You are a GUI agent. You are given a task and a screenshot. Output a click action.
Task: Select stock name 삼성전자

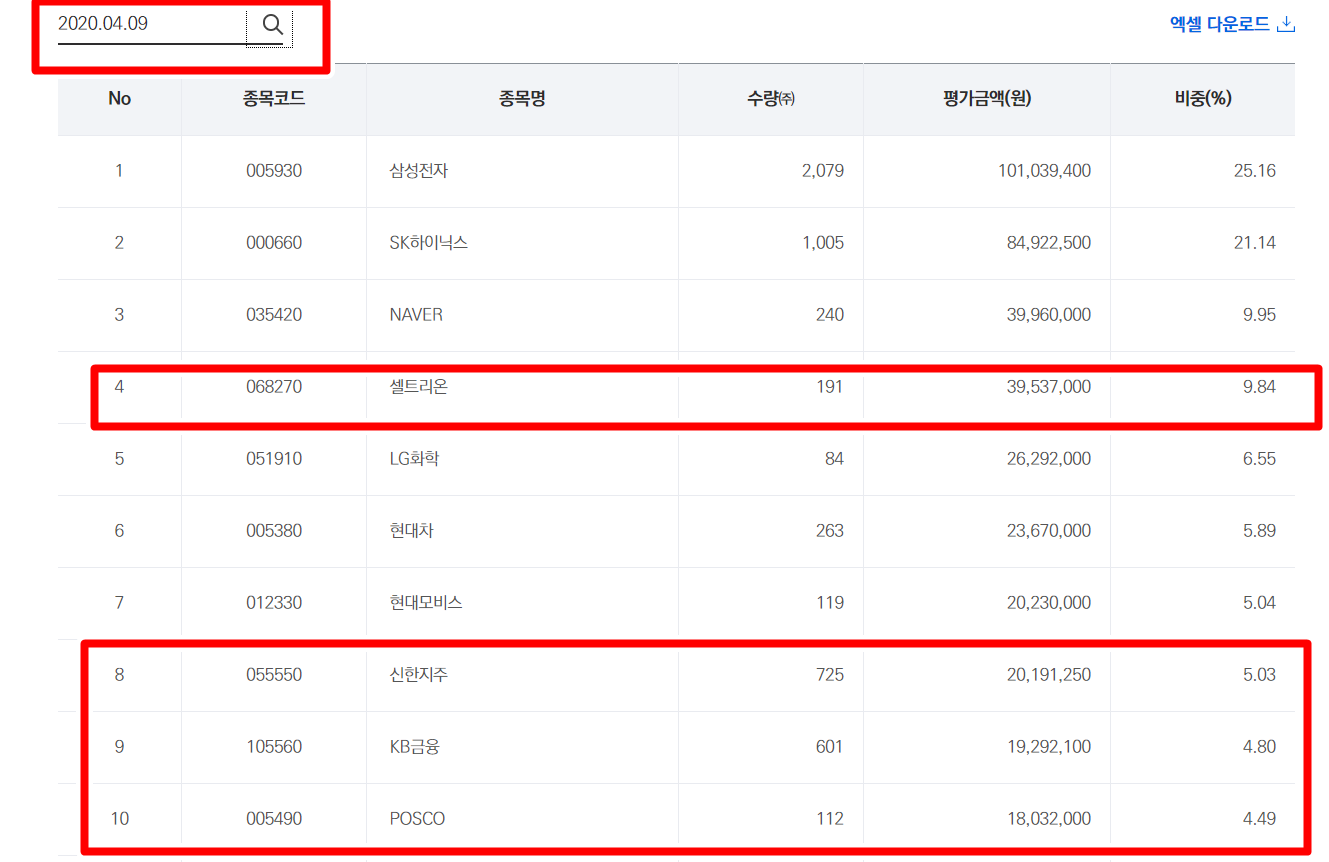(x=419, y=171)
